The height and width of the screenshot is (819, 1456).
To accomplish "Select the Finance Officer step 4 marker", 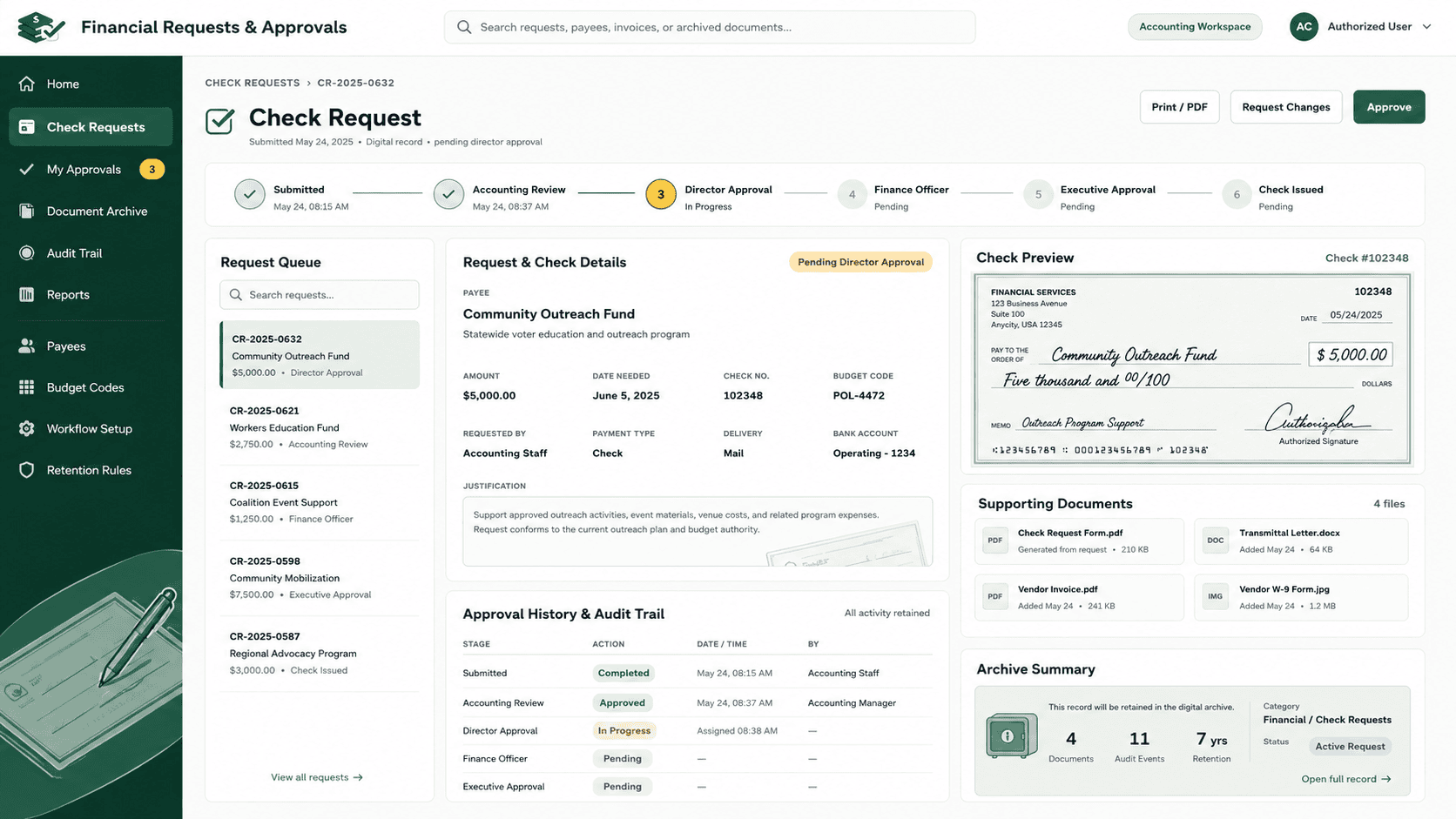I will 852,195.
